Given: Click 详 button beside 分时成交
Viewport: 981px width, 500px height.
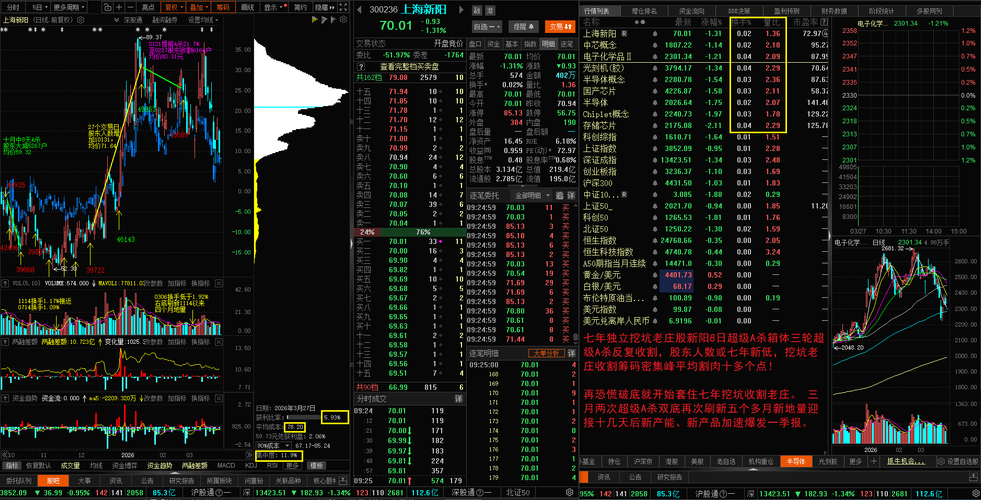Looking at the screenshot, I should pos(459,398).
